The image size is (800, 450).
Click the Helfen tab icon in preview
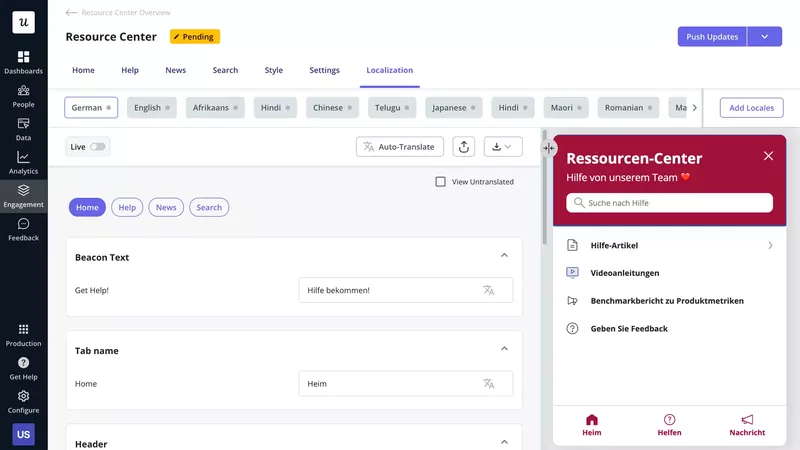669,420
